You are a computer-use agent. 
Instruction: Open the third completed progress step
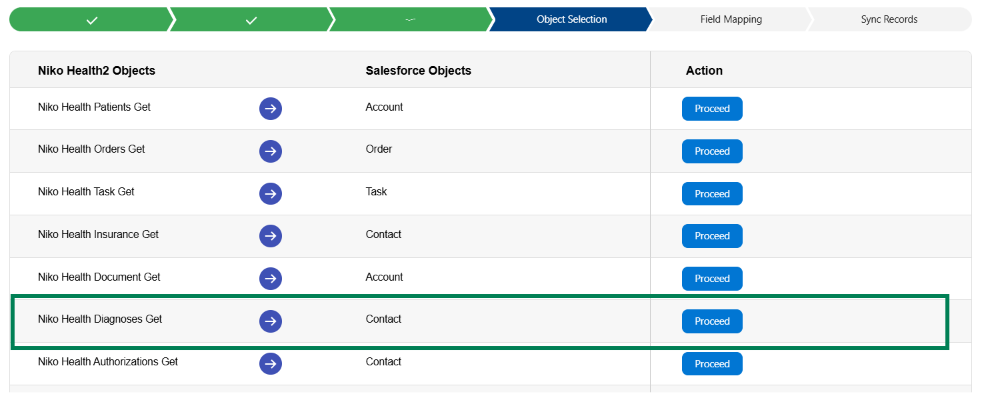[x=410, y=20]
